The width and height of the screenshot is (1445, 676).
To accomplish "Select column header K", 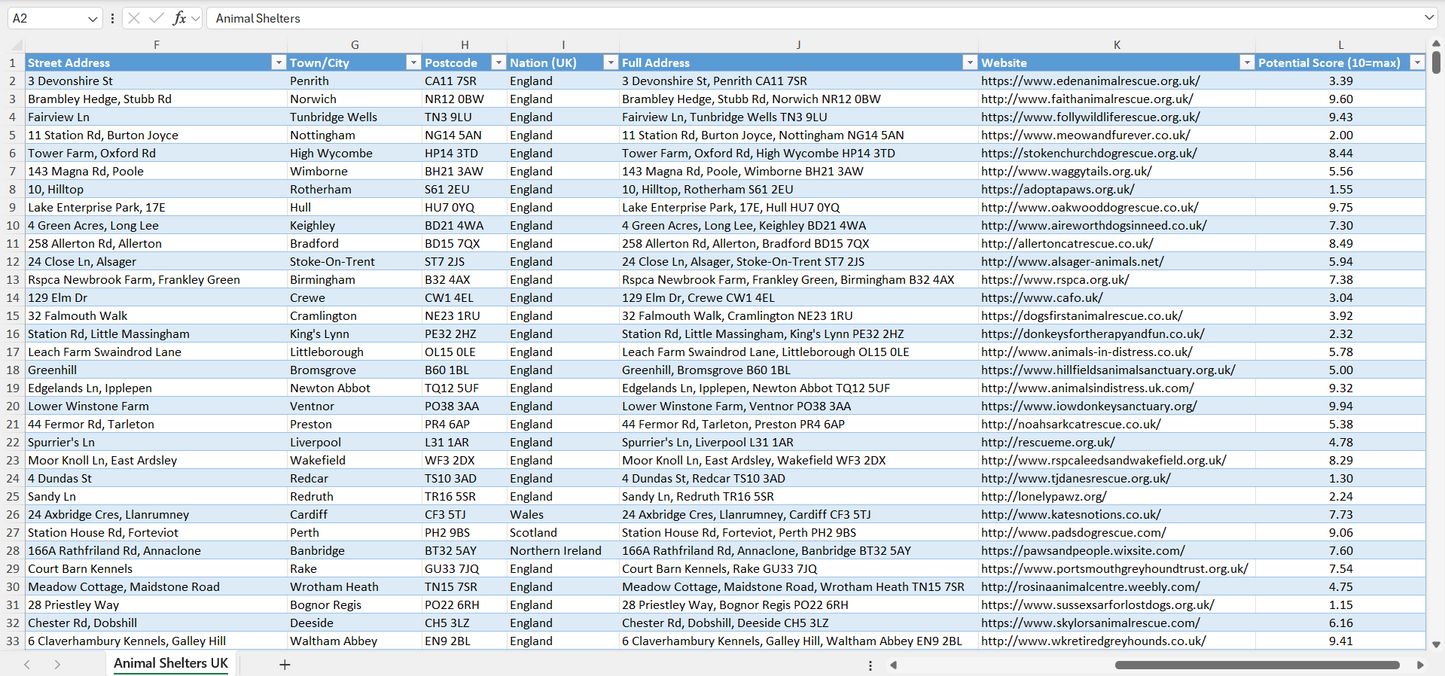I will click(x=1116, y=44).
